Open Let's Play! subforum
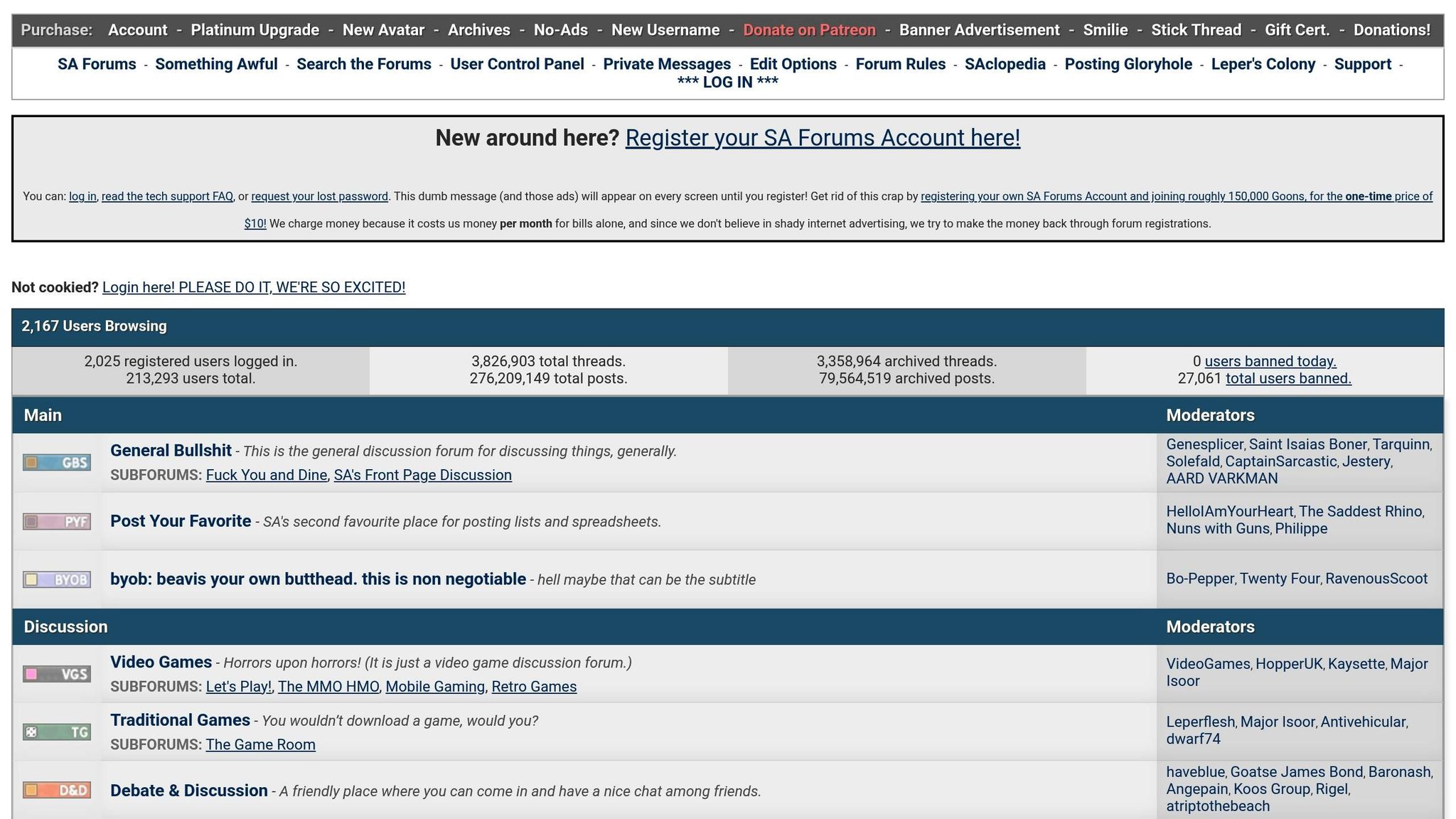 coord(239,687)
